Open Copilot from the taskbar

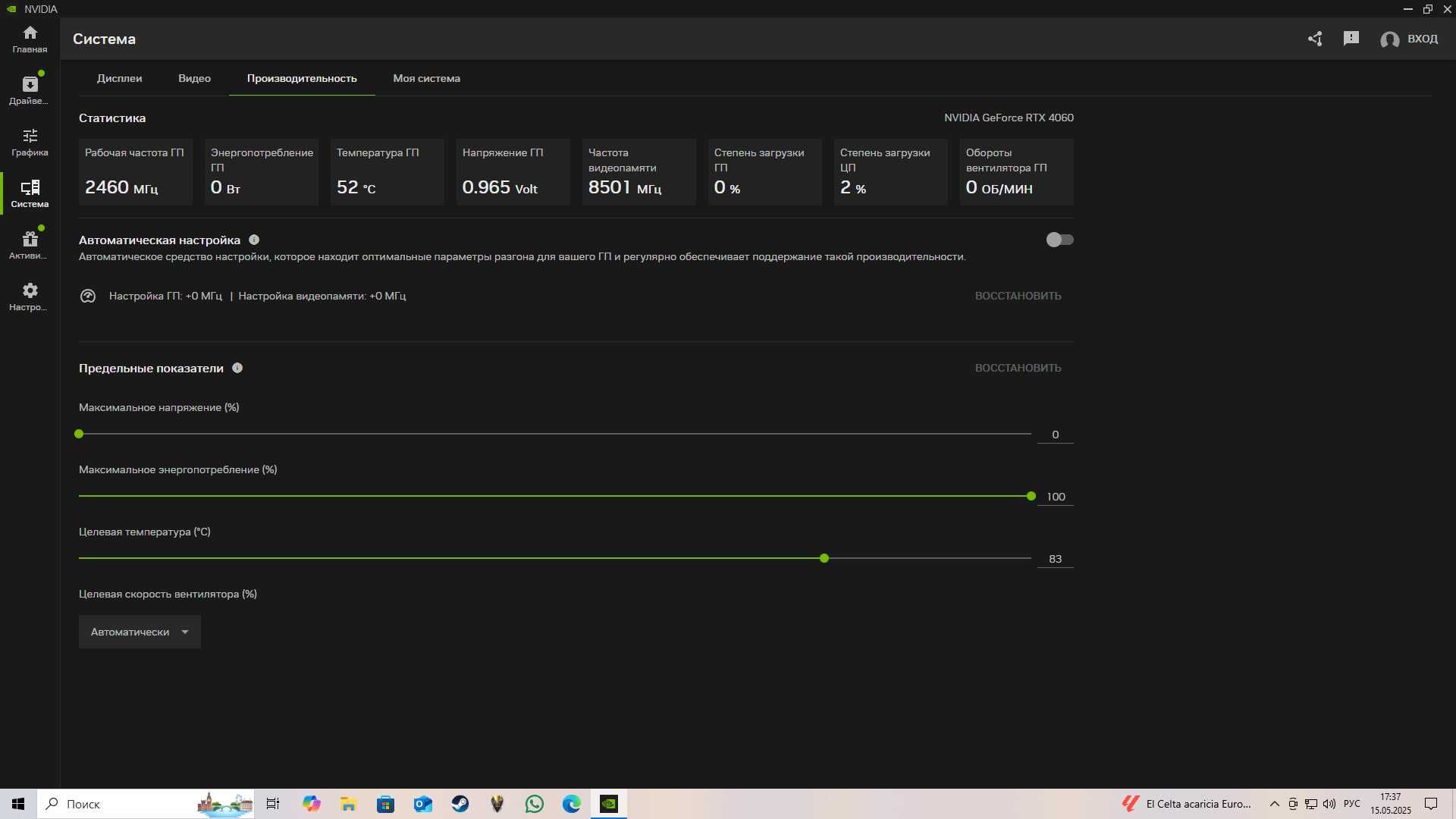(x=311, y=804)
